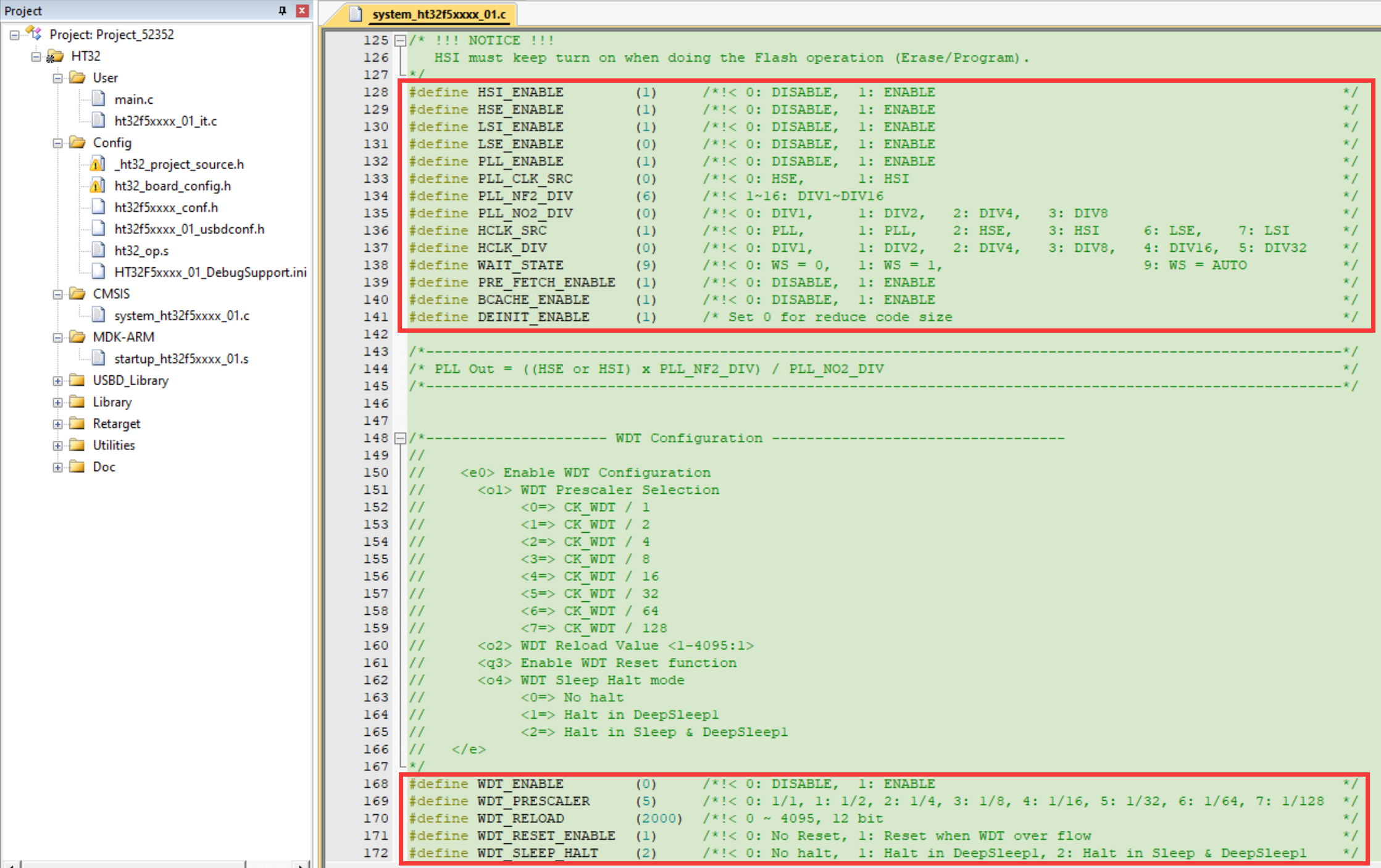Close the Project panel with red X

[x=302, y=10]
